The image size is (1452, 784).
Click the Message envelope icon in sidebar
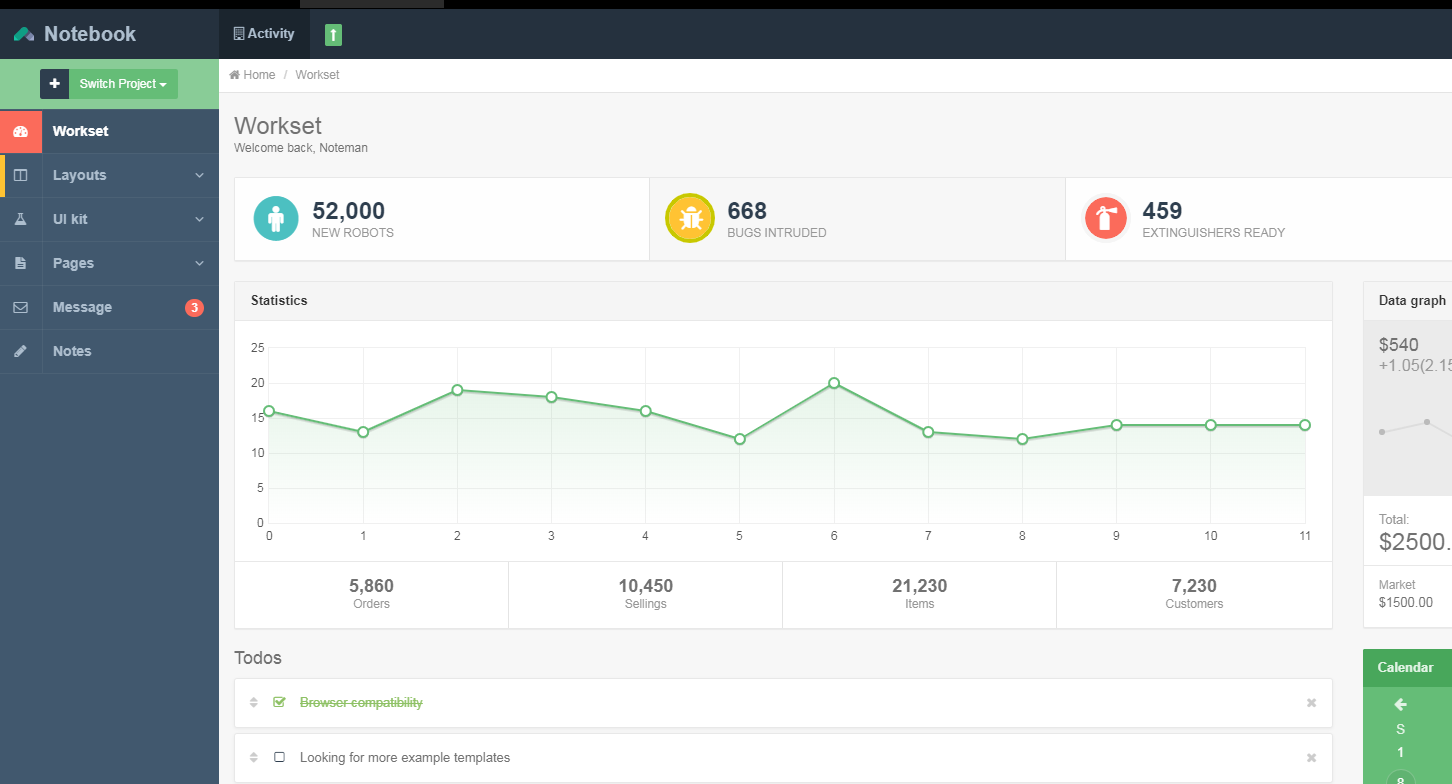tap(21, 308)
